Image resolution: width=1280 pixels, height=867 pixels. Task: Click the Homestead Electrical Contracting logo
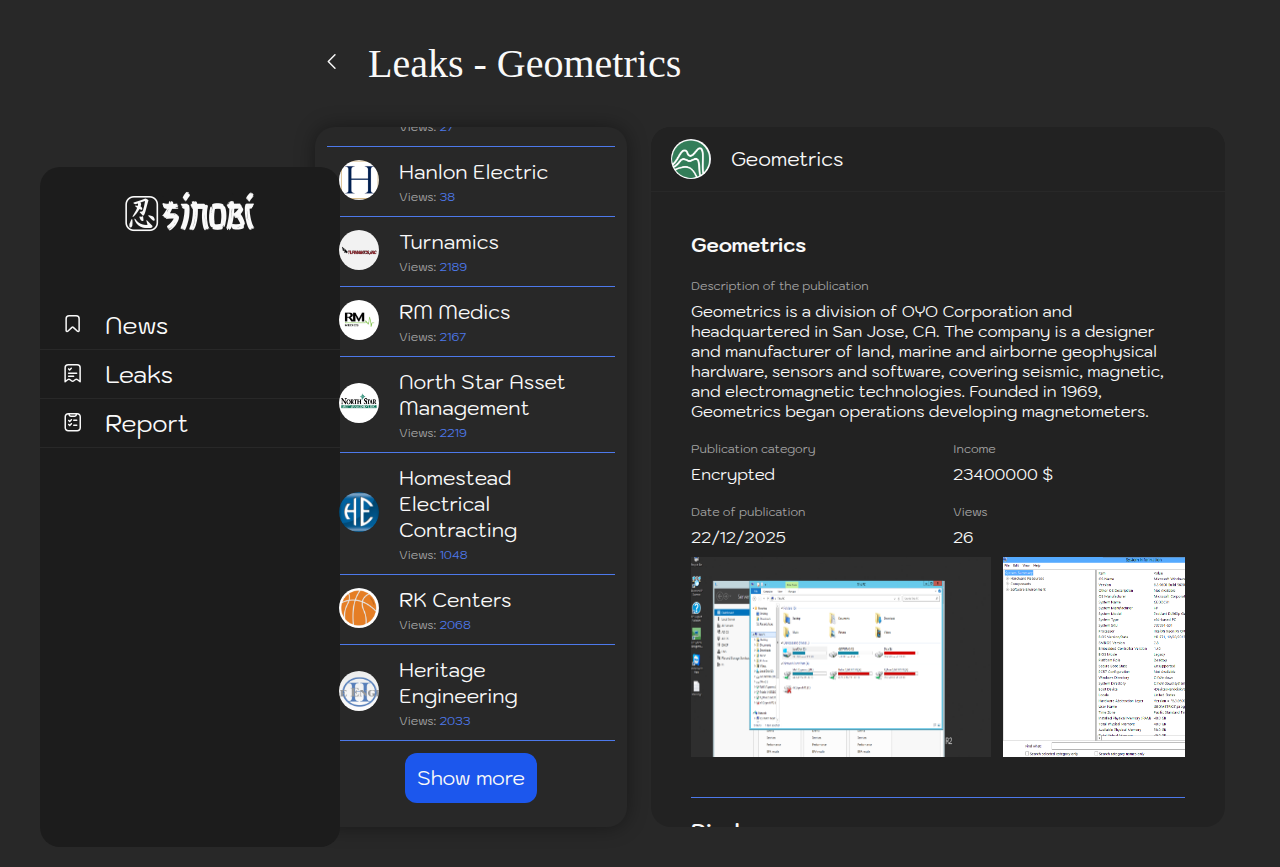point(359,511)
